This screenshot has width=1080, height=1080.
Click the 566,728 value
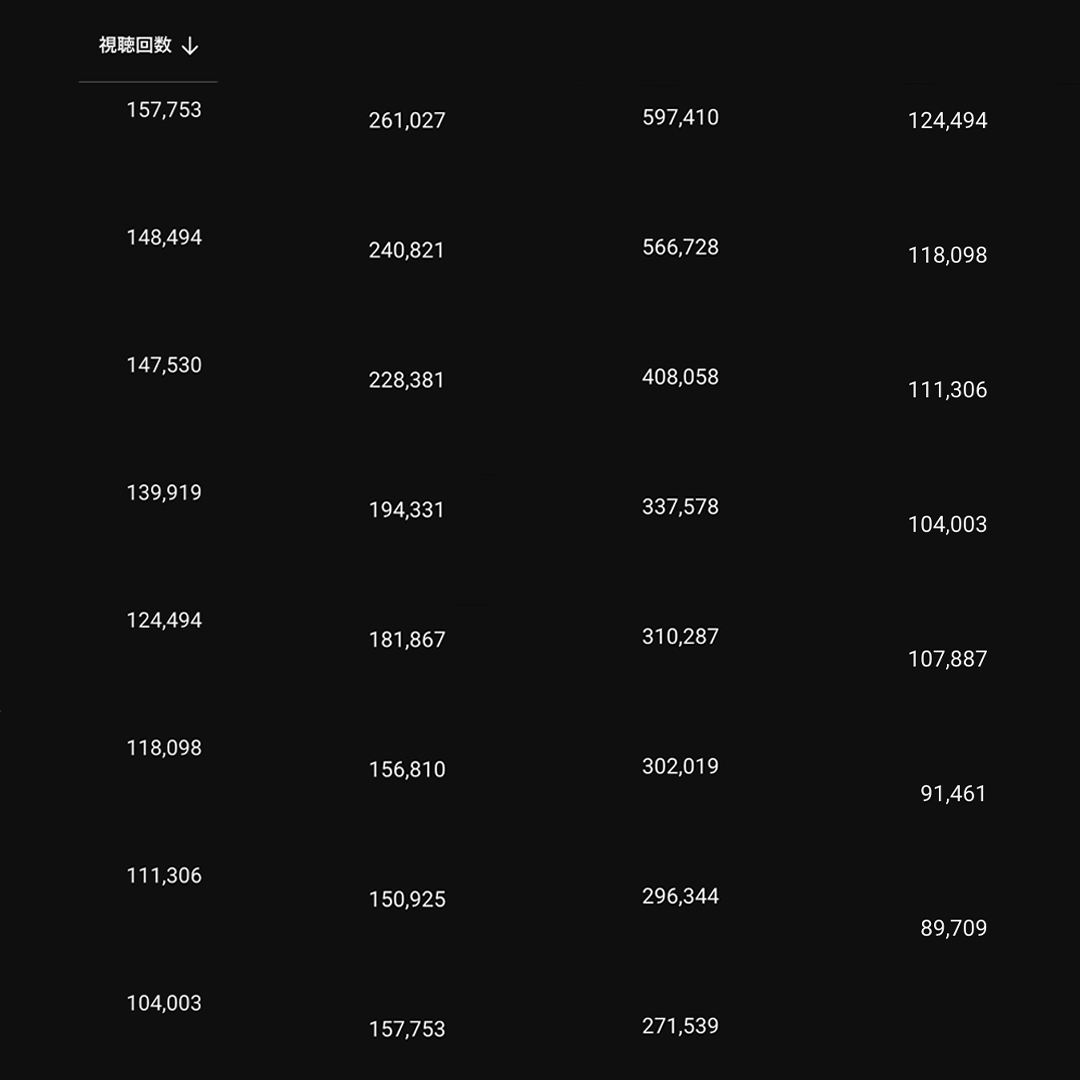click(681, 247)
